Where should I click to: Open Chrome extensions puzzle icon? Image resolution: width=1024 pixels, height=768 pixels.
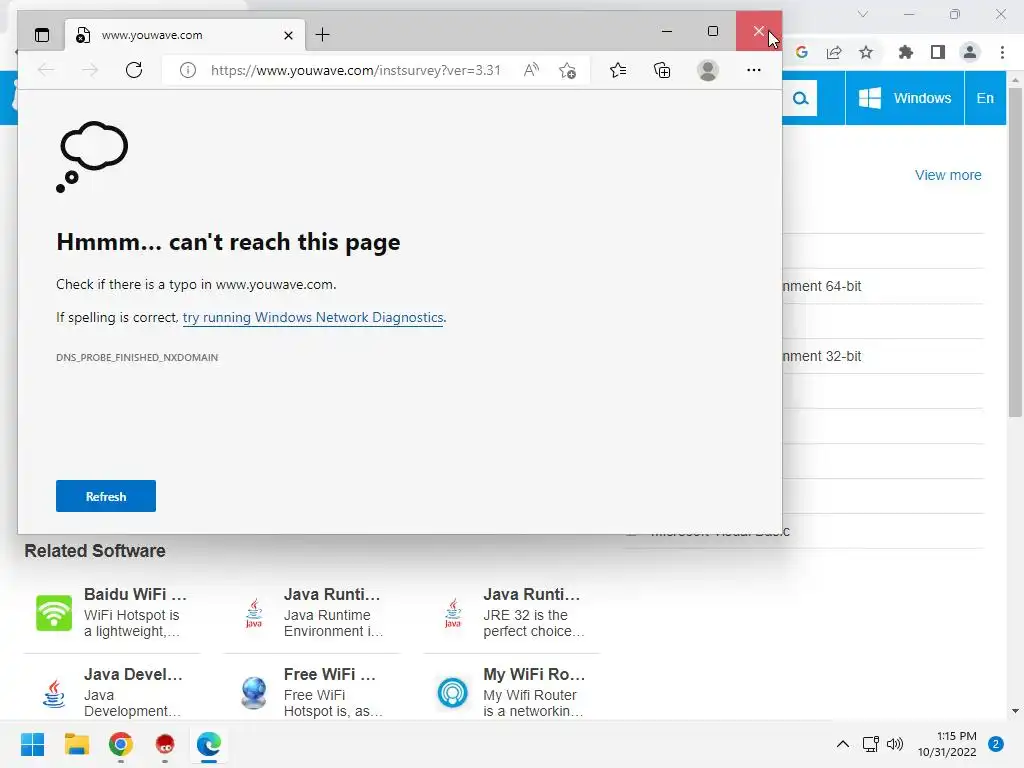coord(905,52)
